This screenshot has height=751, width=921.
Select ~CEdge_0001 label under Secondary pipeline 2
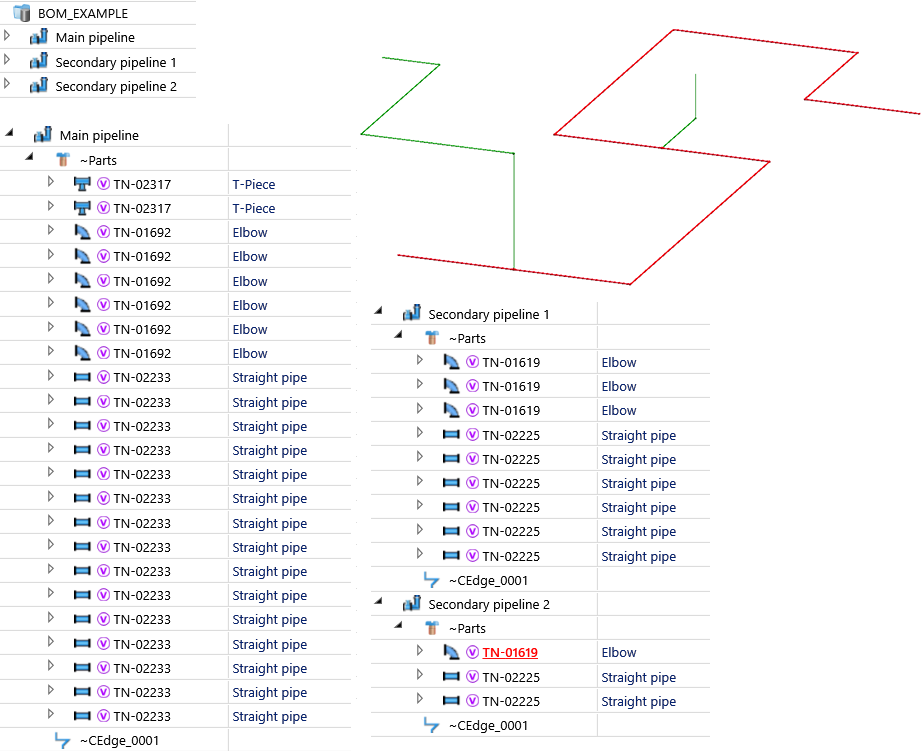point(488,726)
